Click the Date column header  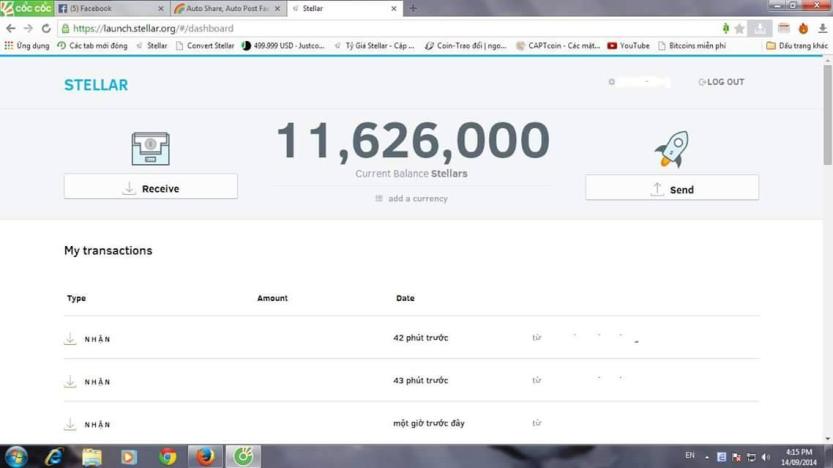[405, 299]
